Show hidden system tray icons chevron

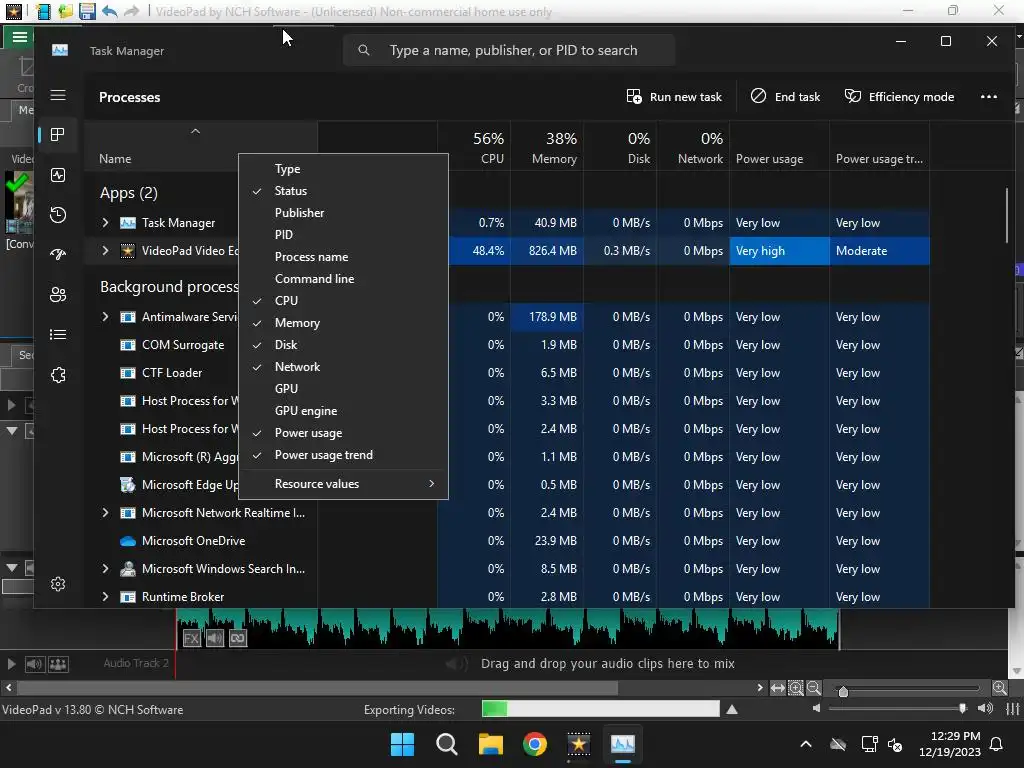pyautogui.click(x=806, y=744)
